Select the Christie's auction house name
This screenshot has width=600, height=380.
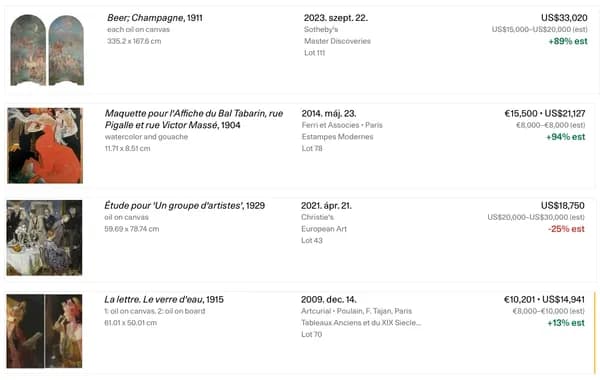click(317, 217)
